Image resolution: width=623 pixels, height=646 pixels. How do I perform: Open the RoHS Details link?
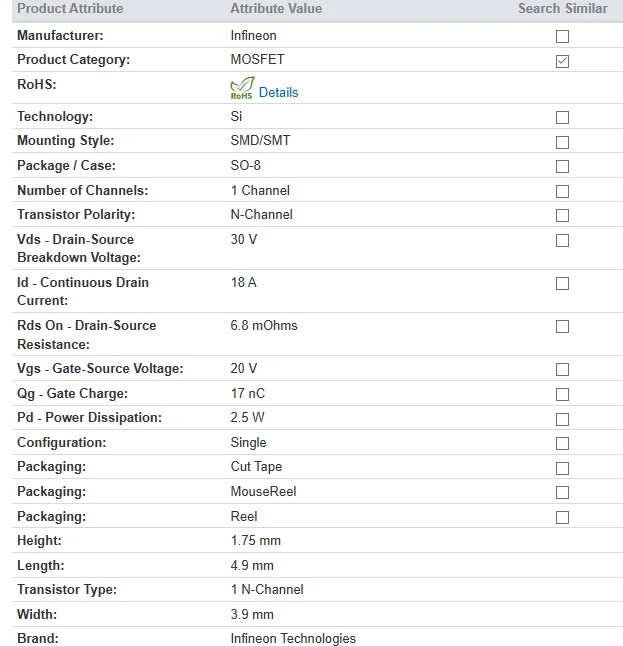278,92
